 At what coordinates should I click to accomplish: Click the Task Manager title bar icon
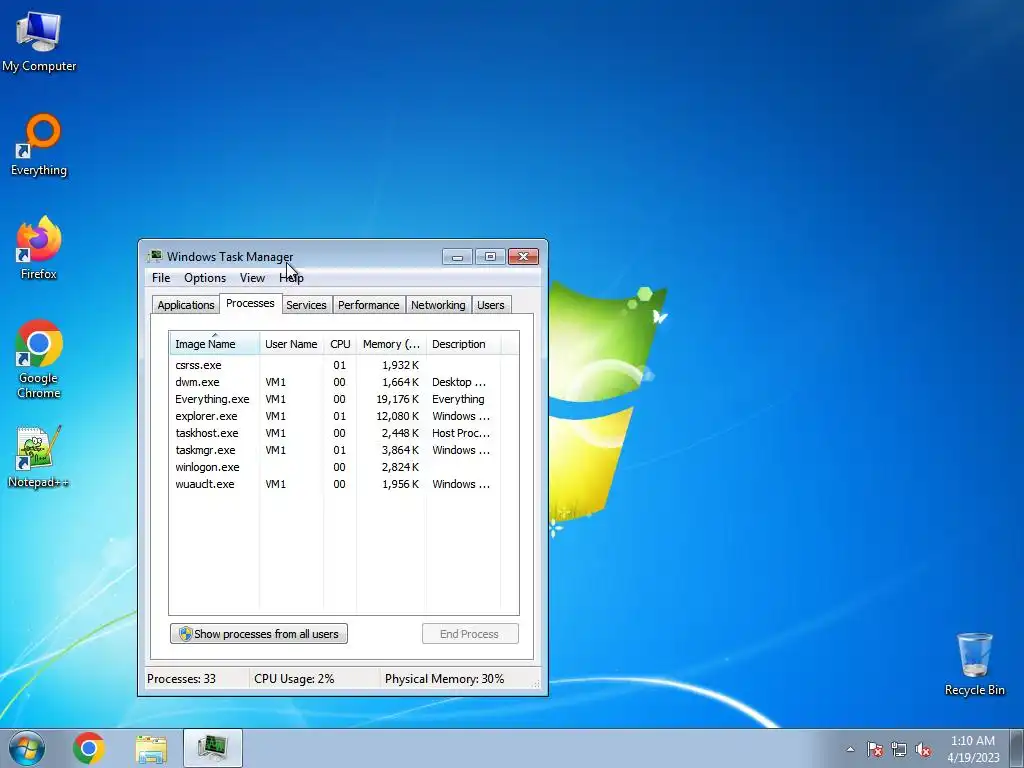155,256
